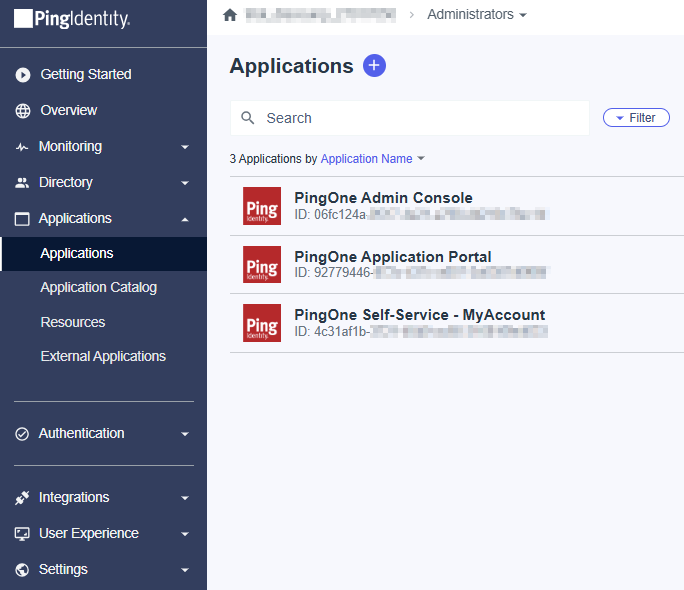Click the plus icon to add application

(x=374, y=66)
